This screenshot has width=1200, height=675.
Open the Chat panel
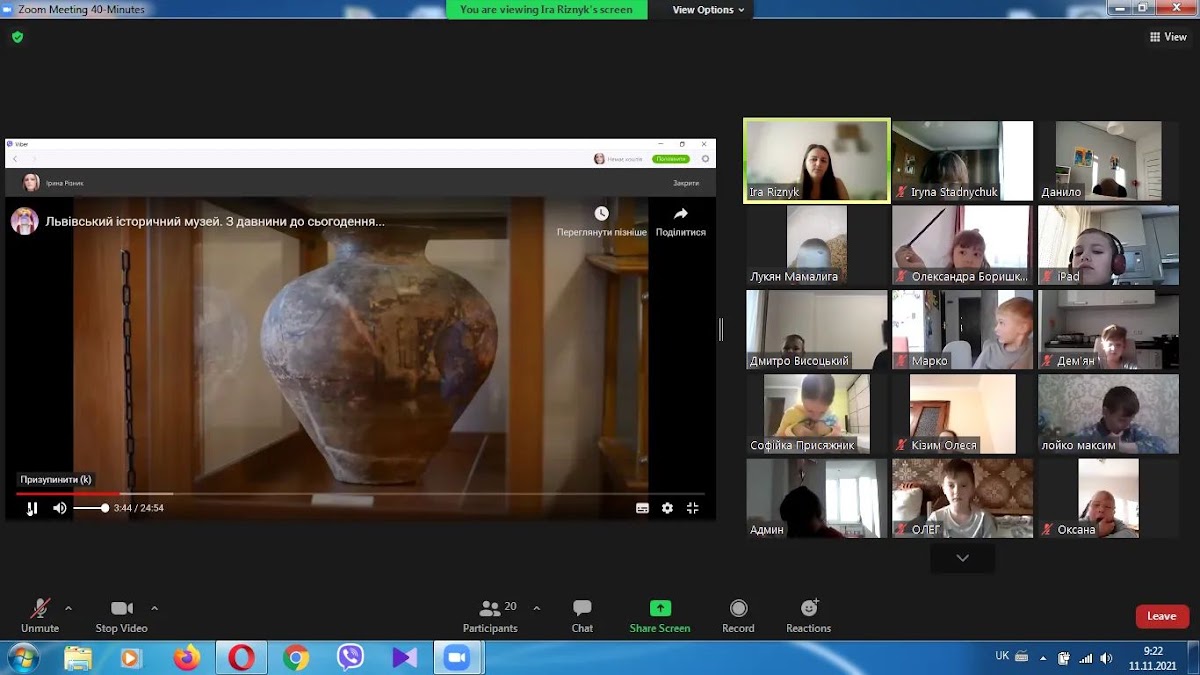tap(582, 616)
